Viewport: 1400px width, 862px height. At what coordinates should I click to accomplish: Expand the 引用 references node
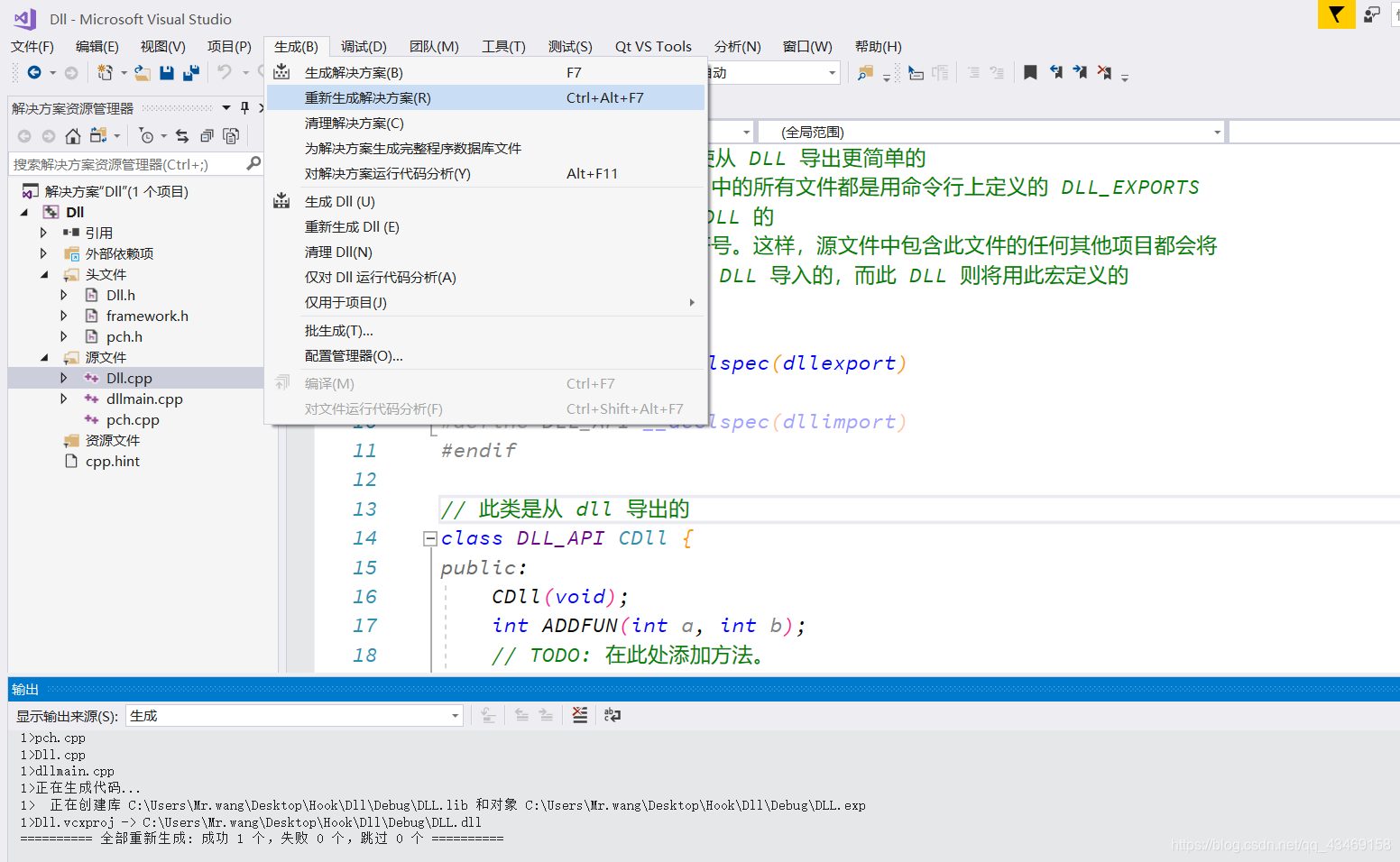click(43, 233)
